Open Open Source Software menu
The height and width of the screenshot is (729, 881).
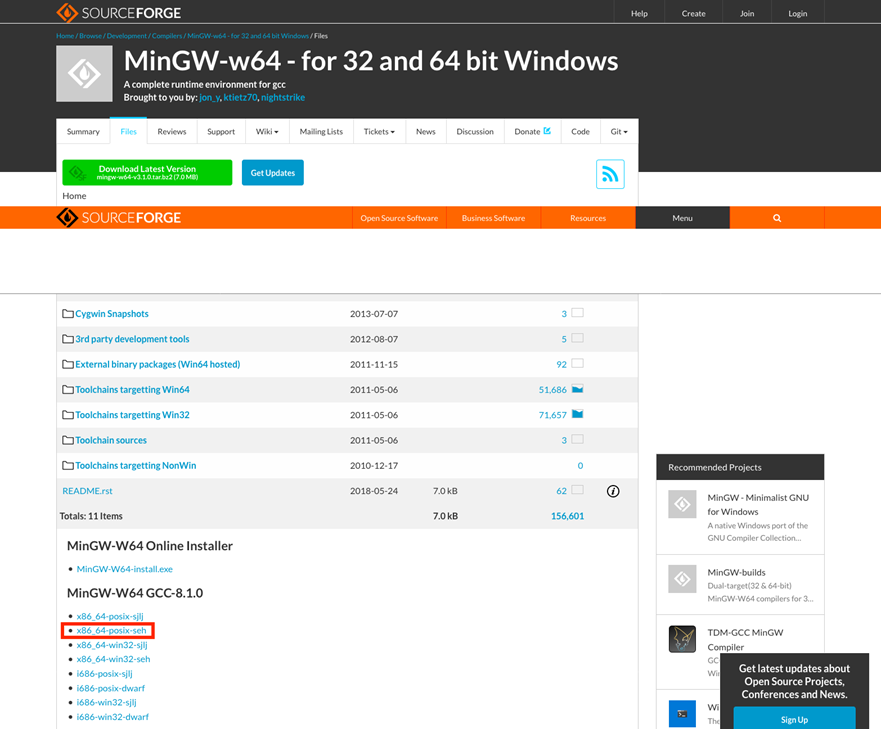coord(399,218)
